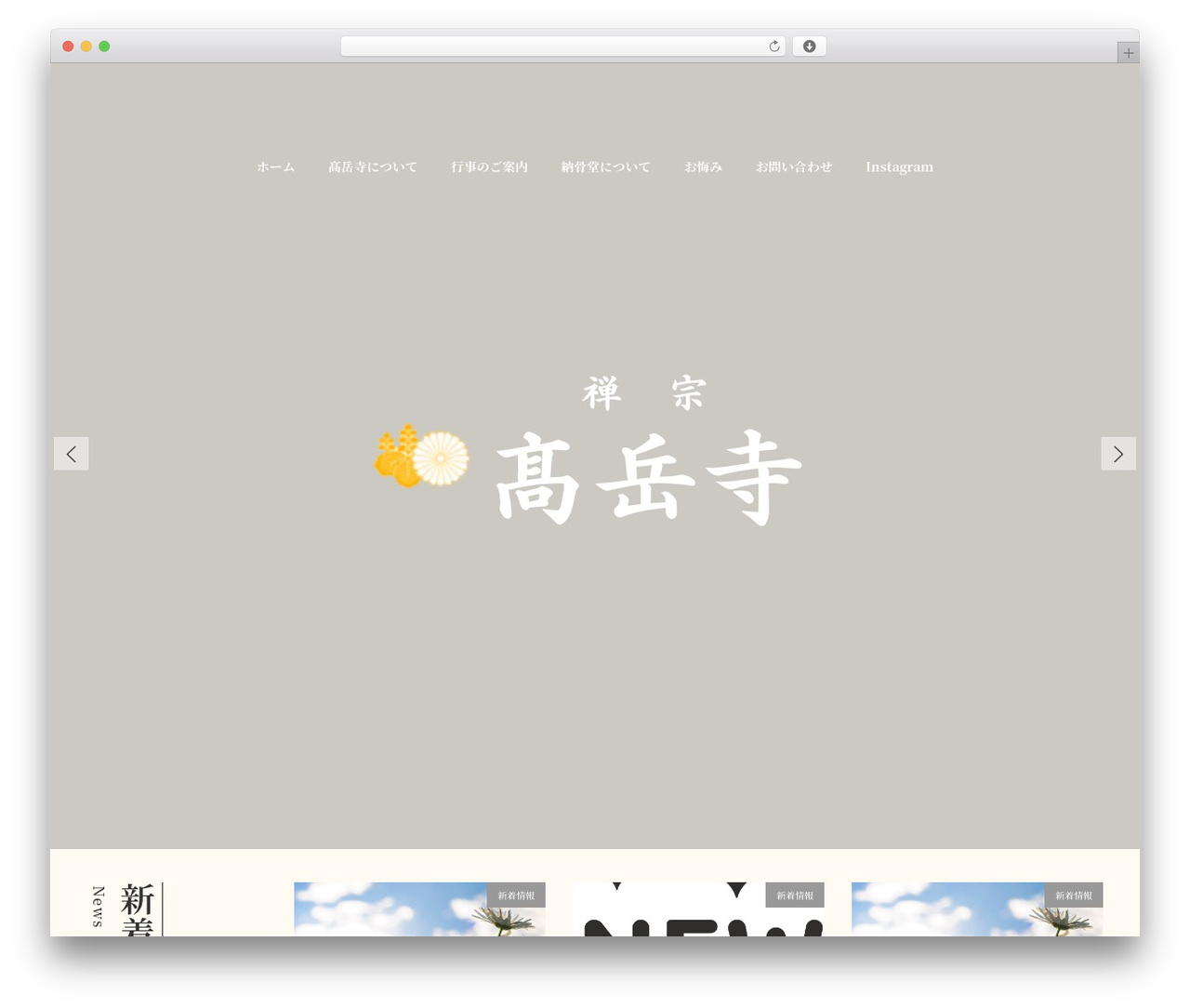Open 納骨堂について menu item
This screenshot has height=1008, width=1190.
(x=606, y=167)
